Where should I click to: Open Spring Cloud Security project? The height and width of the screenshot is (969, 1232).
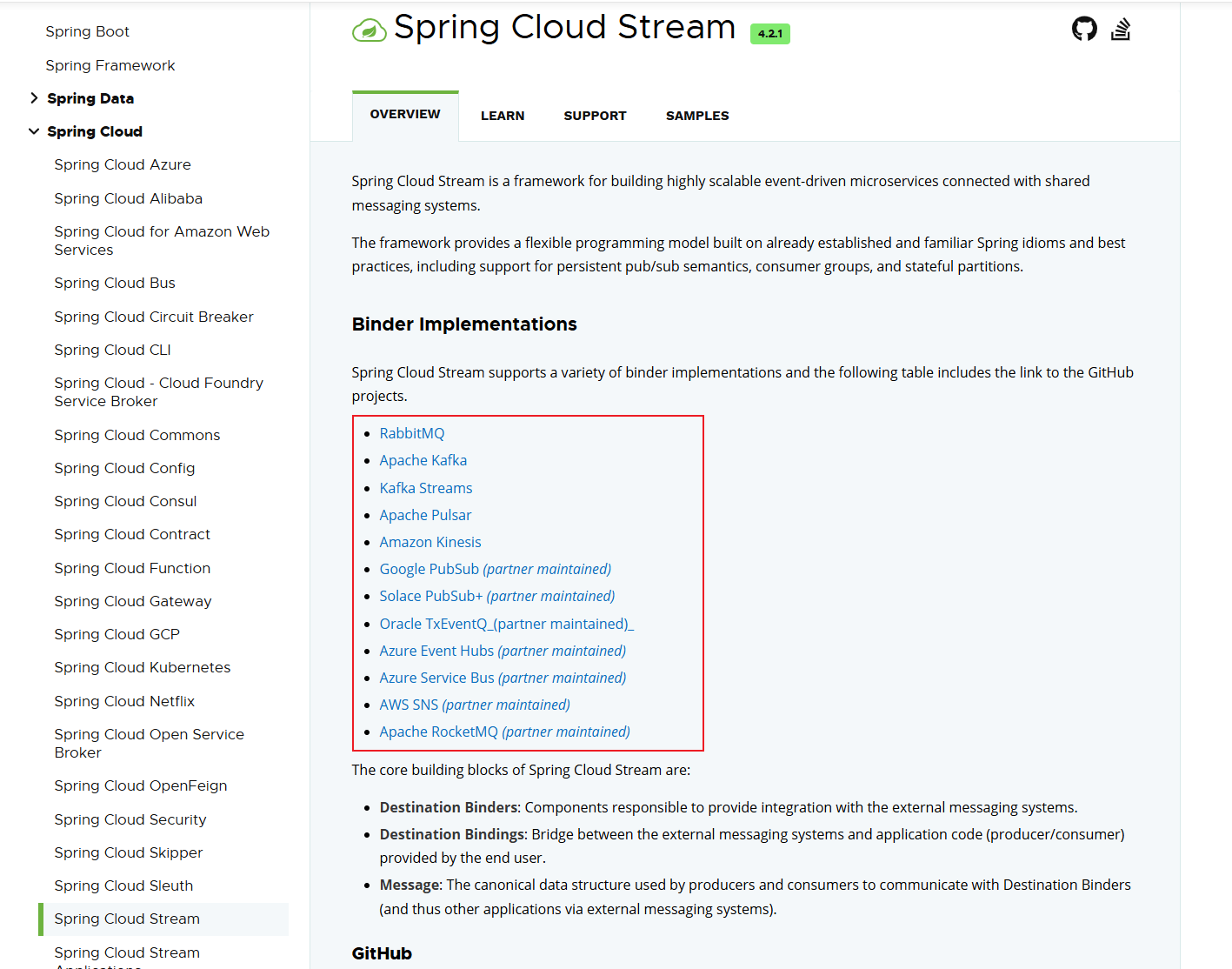(130, 819)
